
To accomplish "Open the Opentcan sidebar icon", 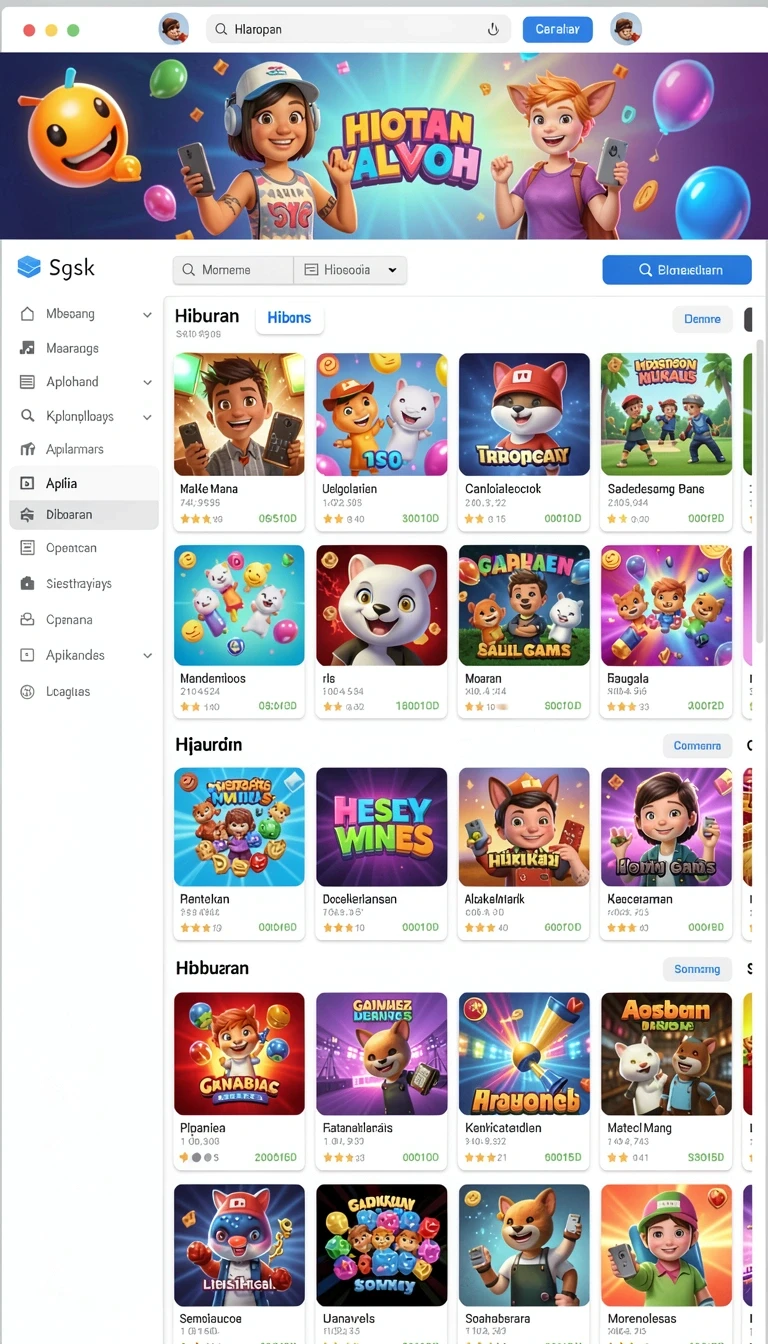I will [x=28, y=548].
